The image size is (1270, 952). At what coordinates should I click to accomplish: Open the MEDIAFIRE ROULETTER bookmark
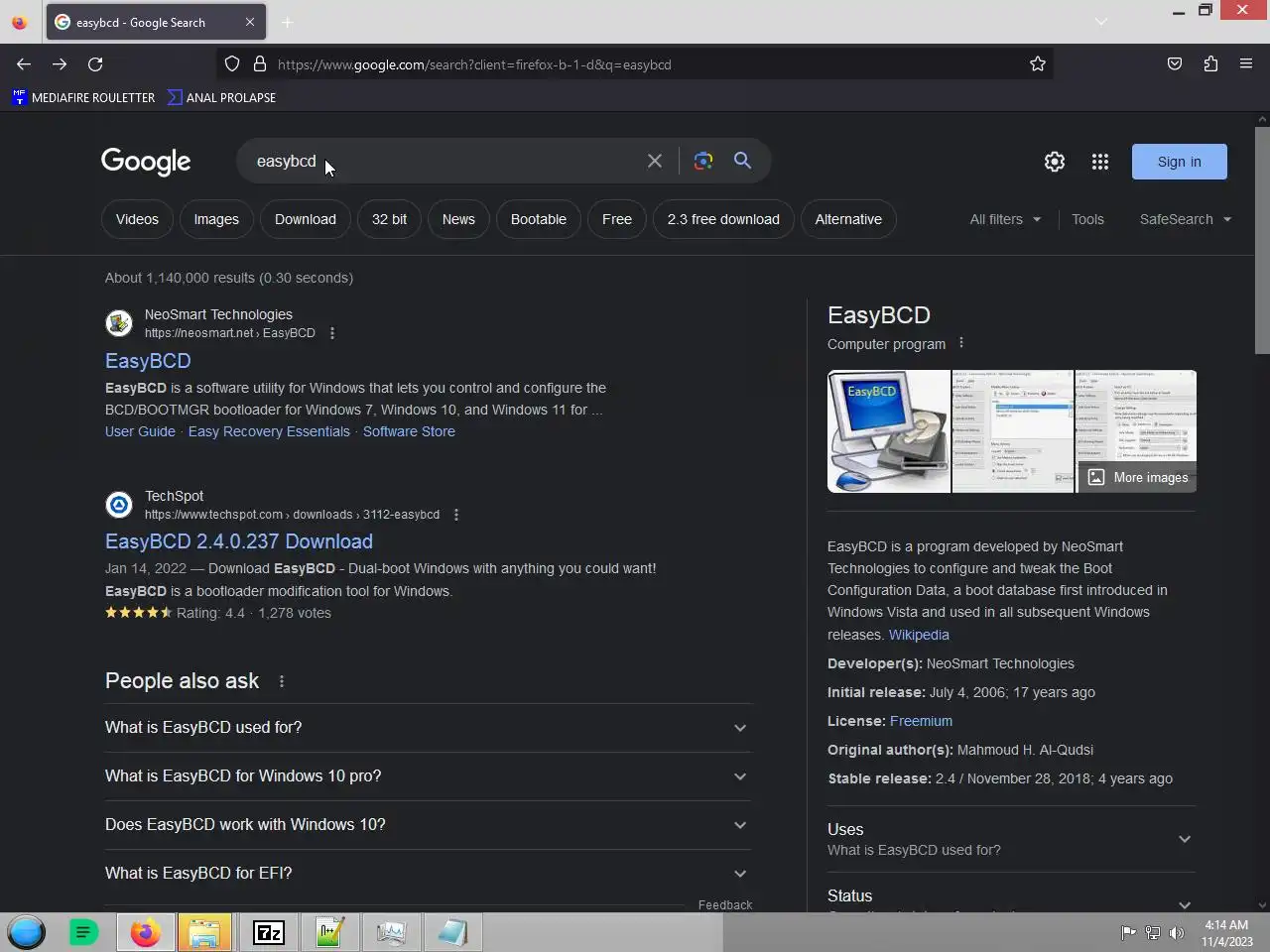[x=83, y=97]
